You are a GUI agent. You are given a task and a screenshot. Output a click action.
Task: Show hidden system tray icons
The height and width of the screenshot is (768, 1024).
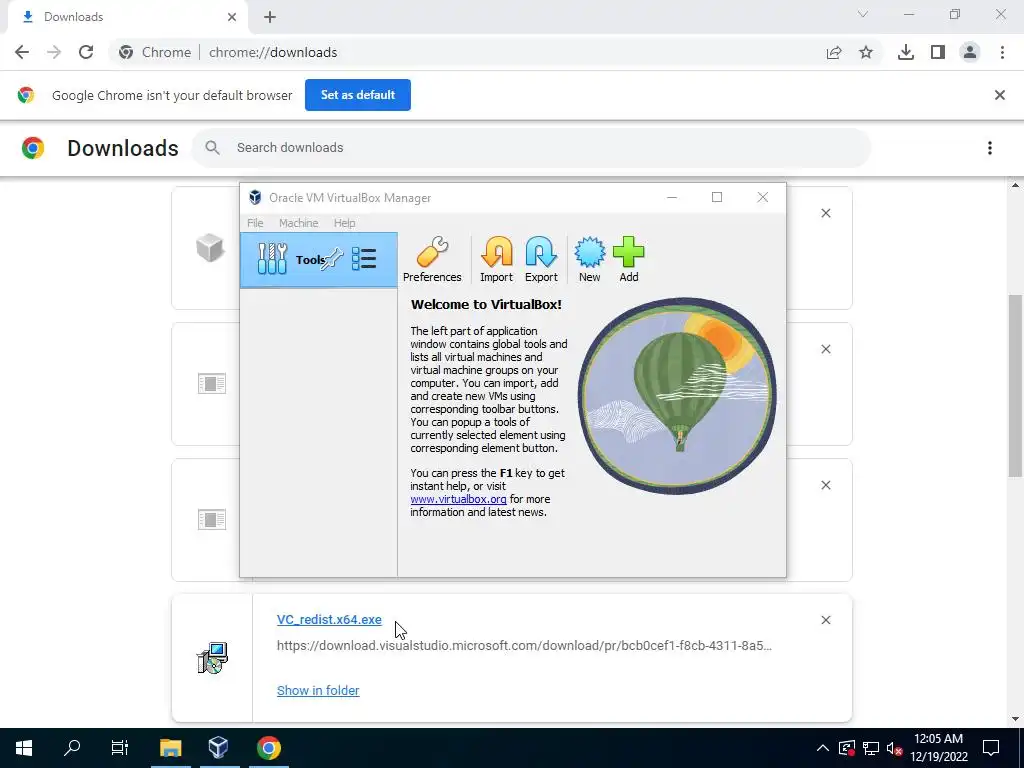click(823, 748)
